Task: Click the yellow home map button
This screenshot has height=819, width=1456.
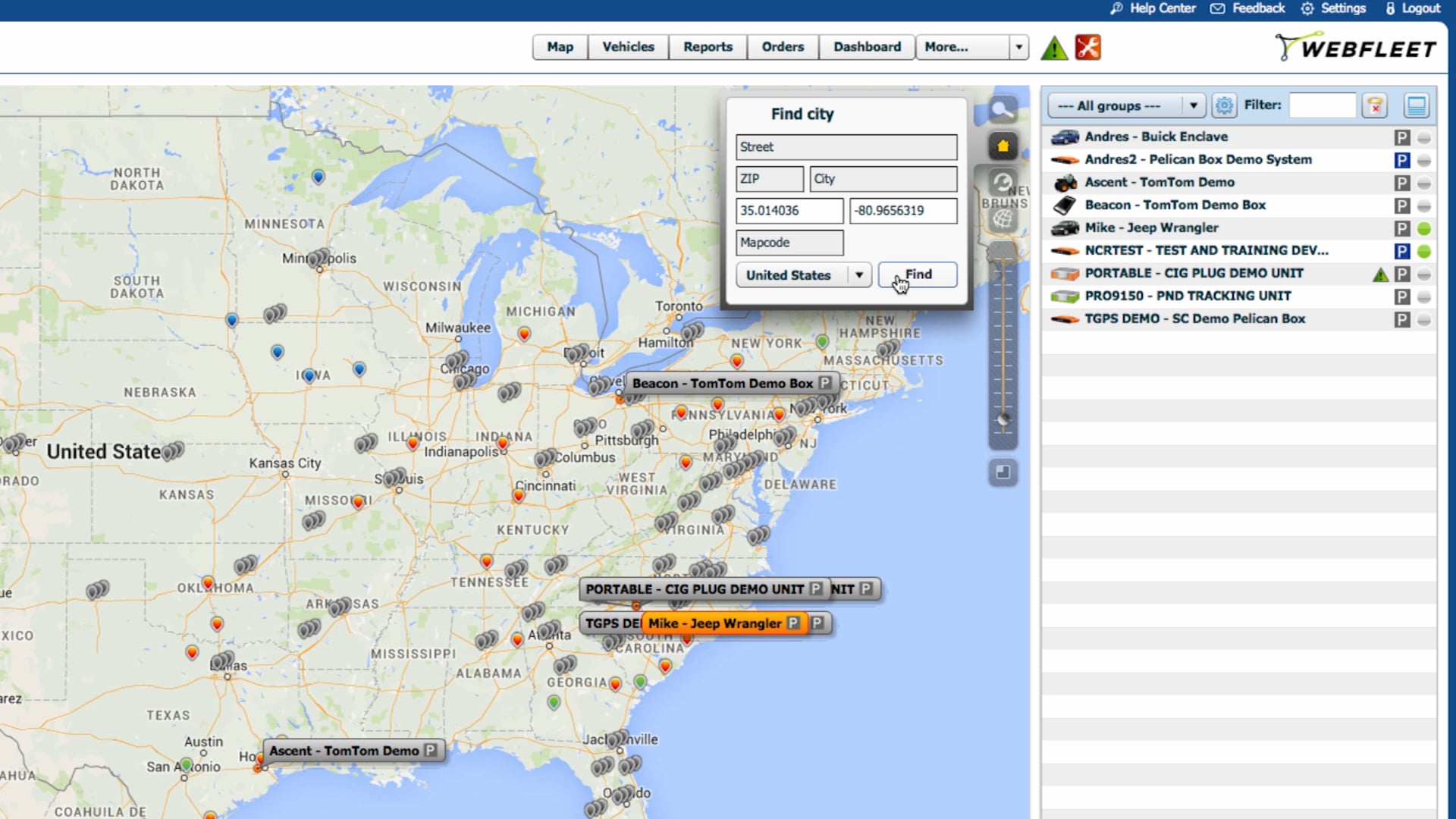Action: tap(1003, 146)
